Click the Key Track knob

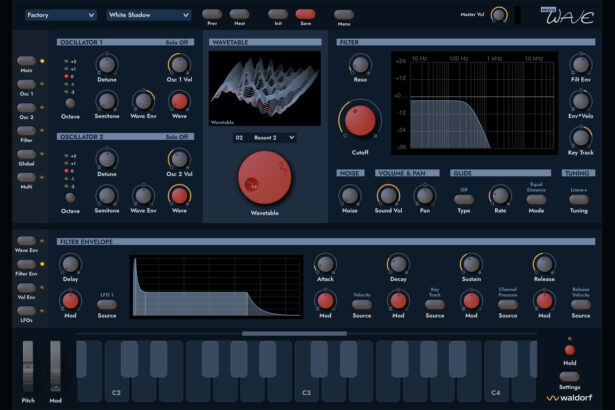tap(580, 137)
